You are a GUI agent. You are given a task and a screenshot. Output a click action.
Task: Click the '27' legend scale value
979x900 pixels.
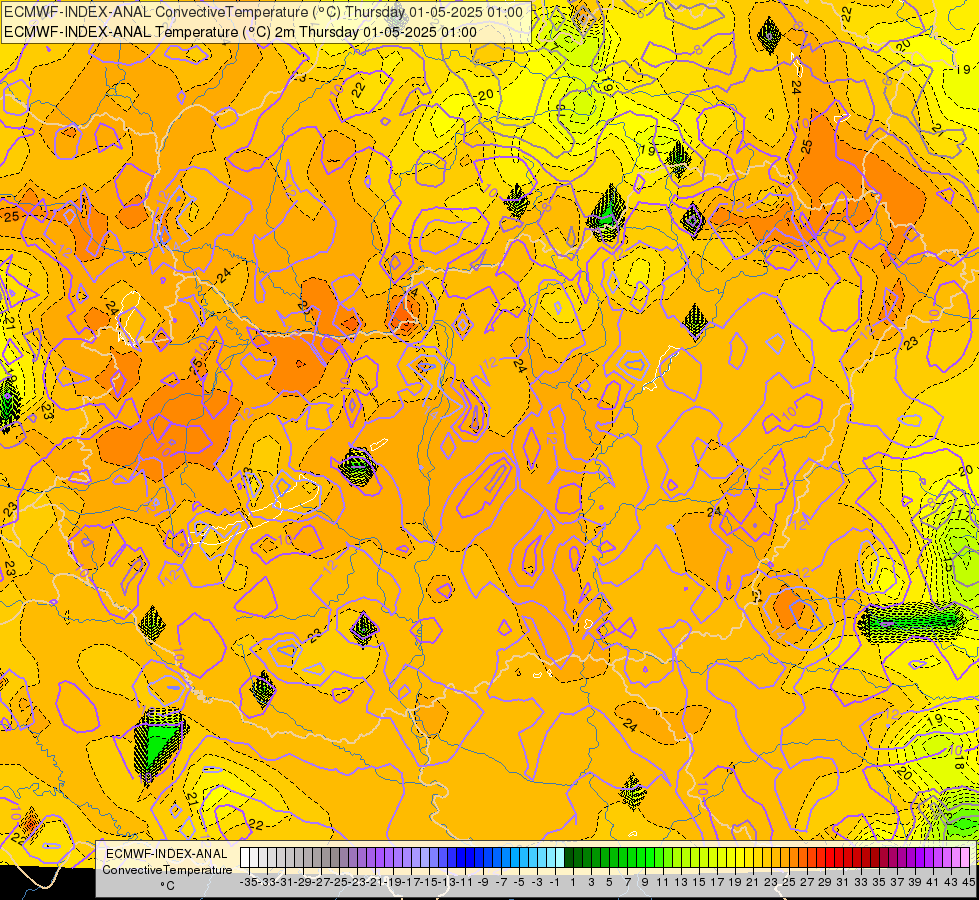[807, 883]
